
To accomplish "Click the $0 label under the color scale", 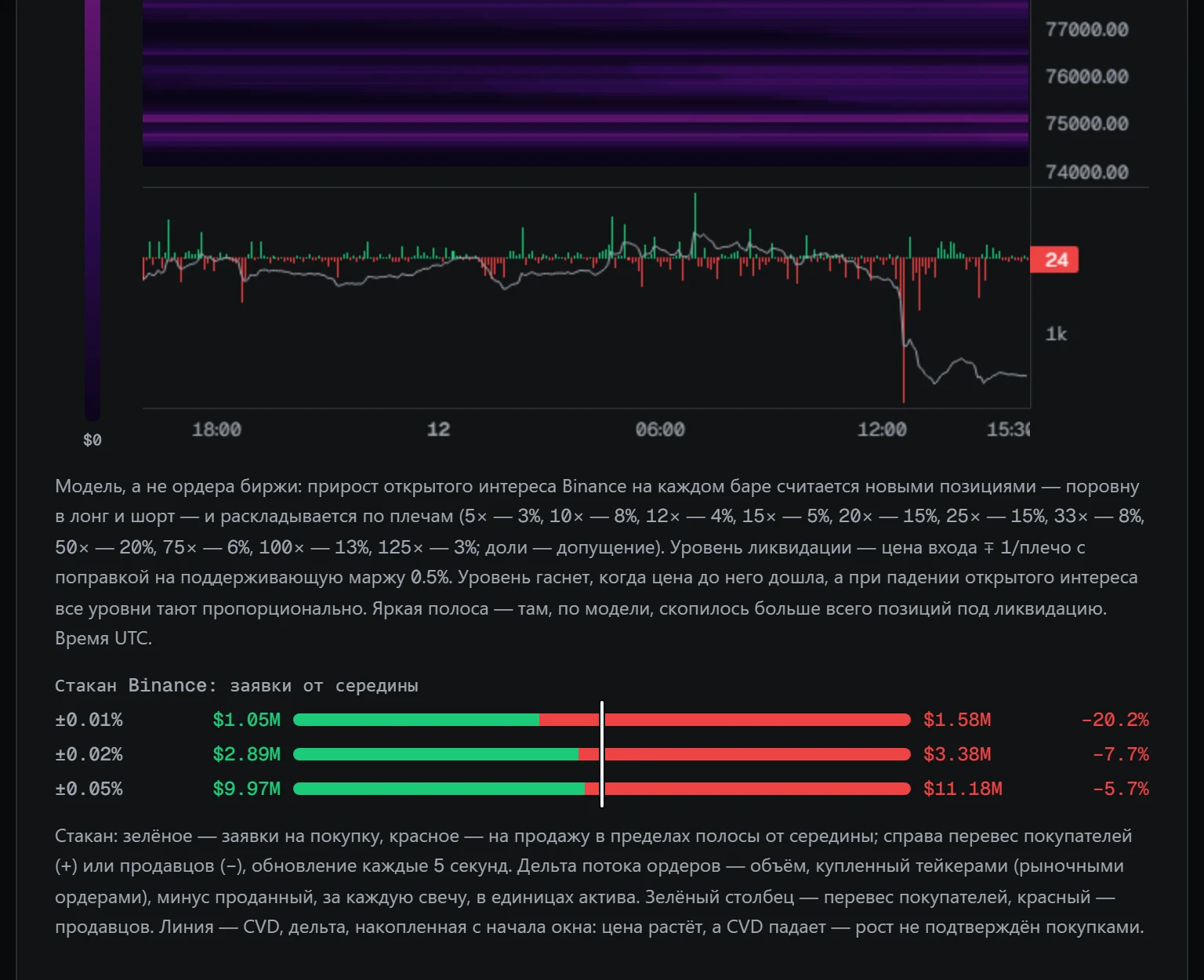I will [92, 440].
